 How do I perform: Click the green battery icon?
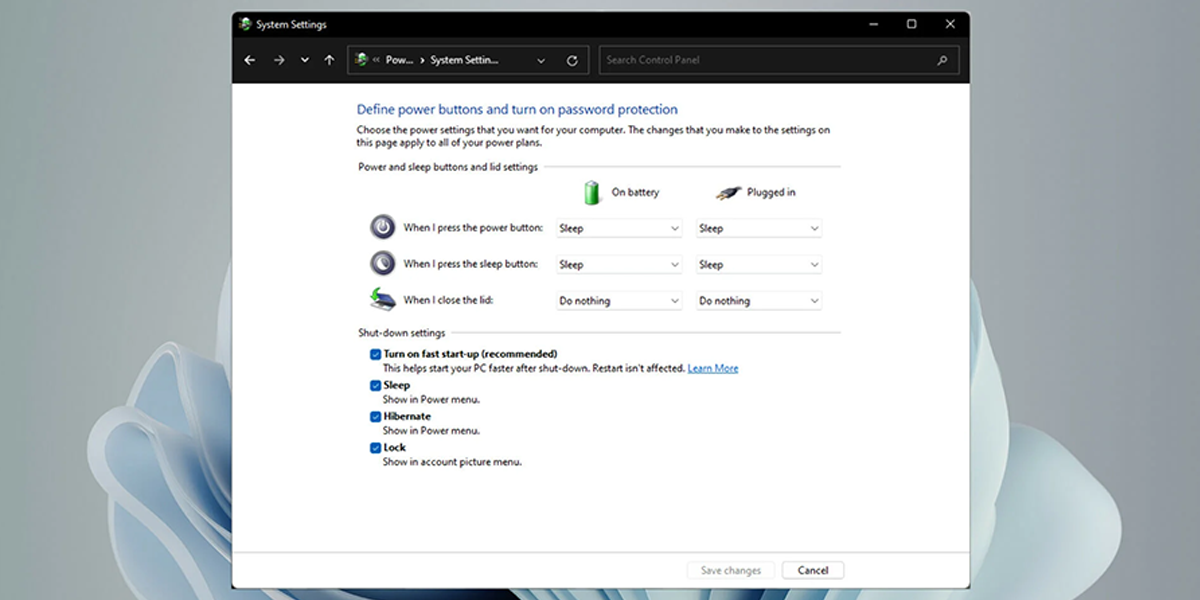coord(592,192)
